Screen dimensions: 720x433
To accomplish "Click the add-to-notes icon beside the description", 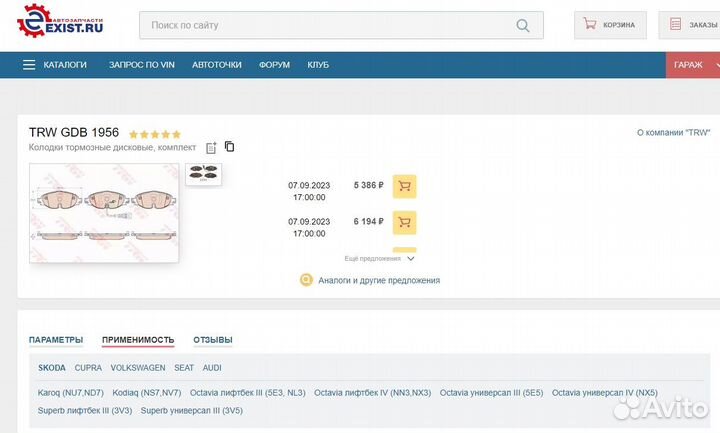I will click(211, 148).
